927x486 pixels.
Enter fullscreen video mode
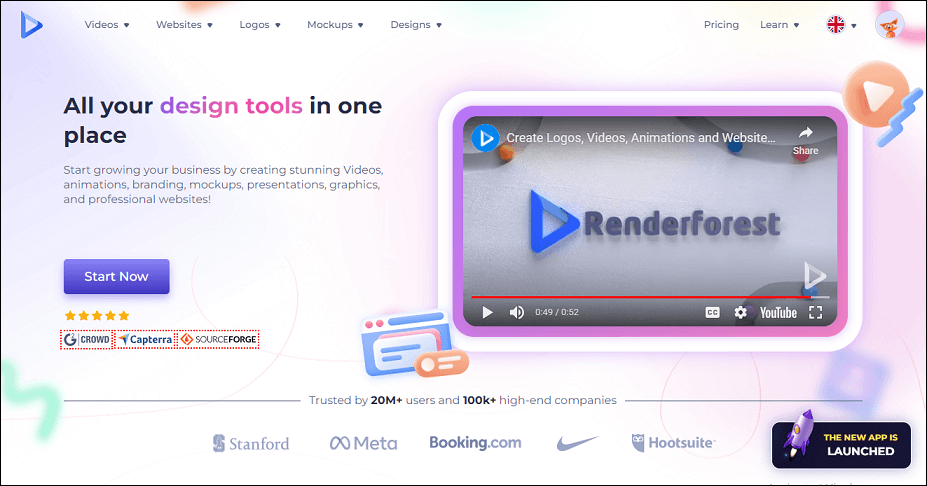[815, 312]
